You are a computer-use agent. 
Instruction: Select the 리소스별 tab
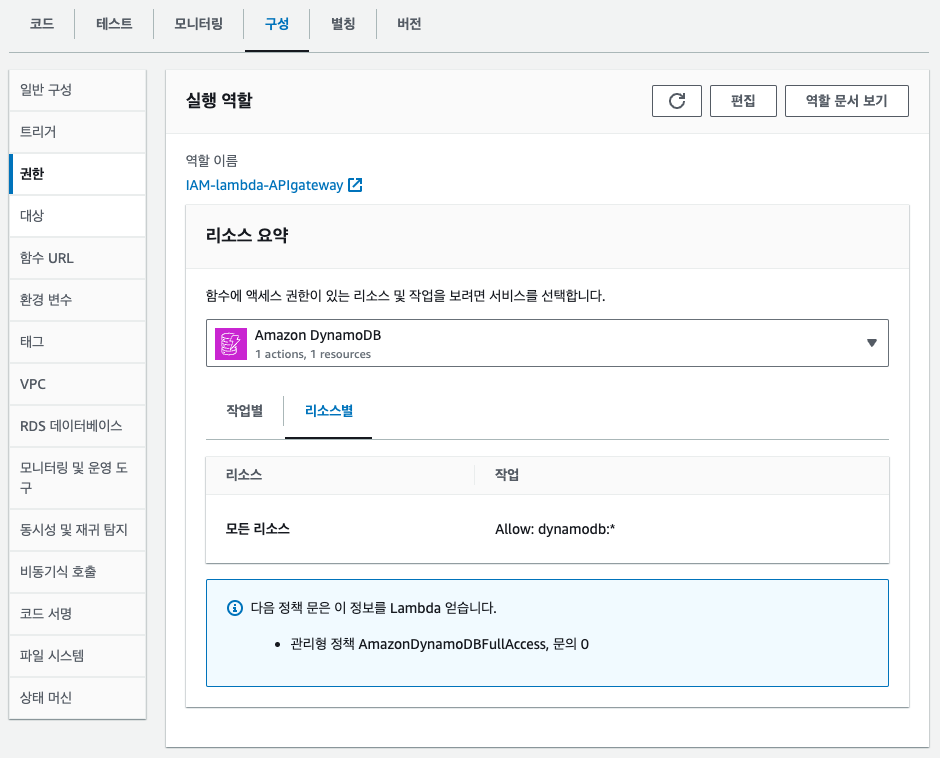pyautogui.click(x=329, y=411)
